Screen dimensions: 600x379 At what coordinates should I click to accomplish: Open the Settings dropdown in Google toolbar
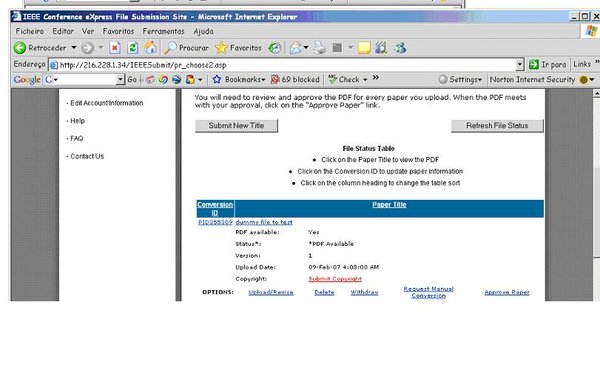coord(460,80)
